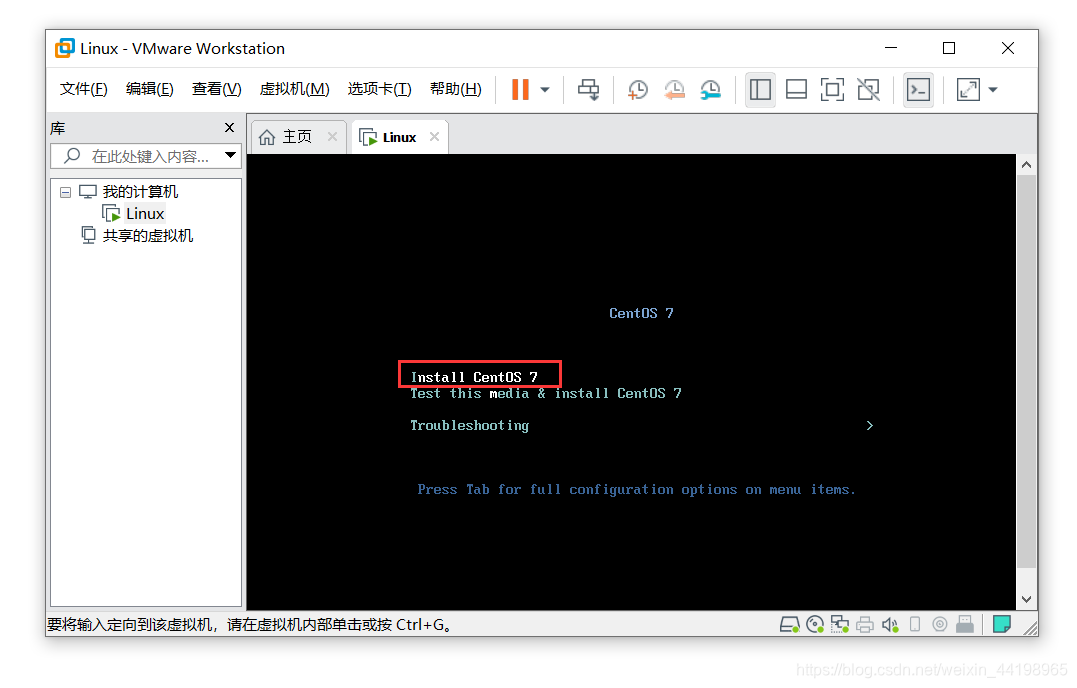Open the console view icon
The image size is (1077, 688).
tap(918, 89)
